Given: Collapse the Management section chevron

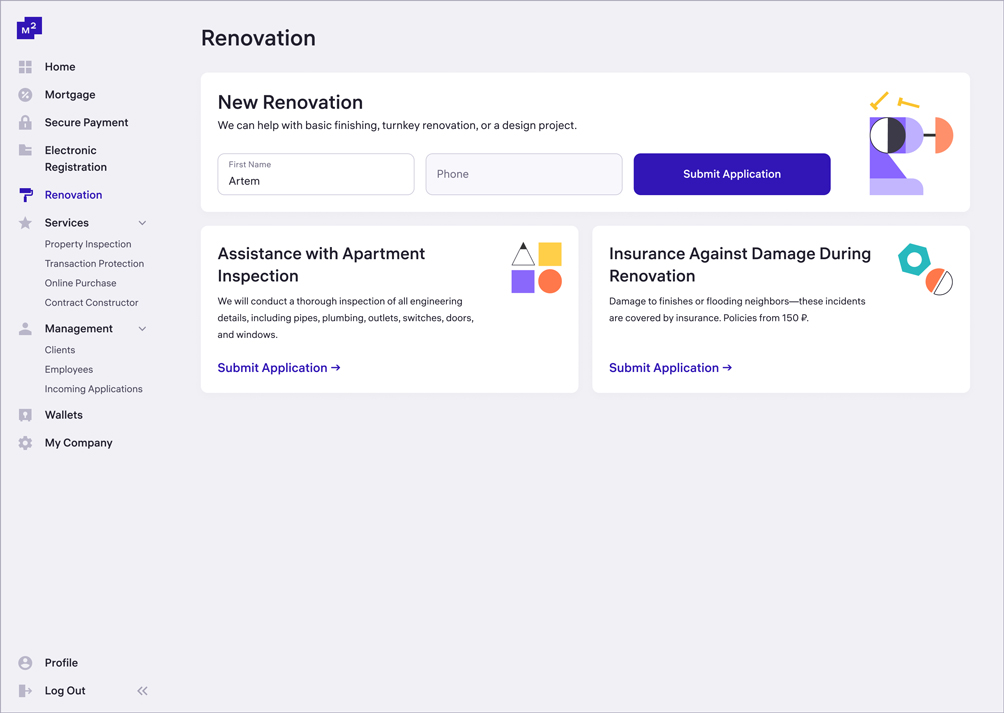Looking at the screenshot, I should (142, 329).
